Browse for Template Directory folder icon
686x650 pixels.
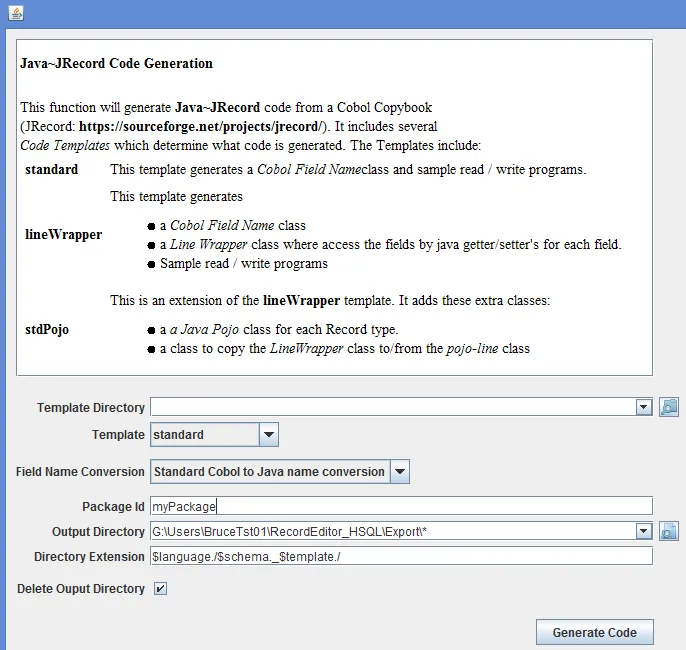click(x=669, y=407)
